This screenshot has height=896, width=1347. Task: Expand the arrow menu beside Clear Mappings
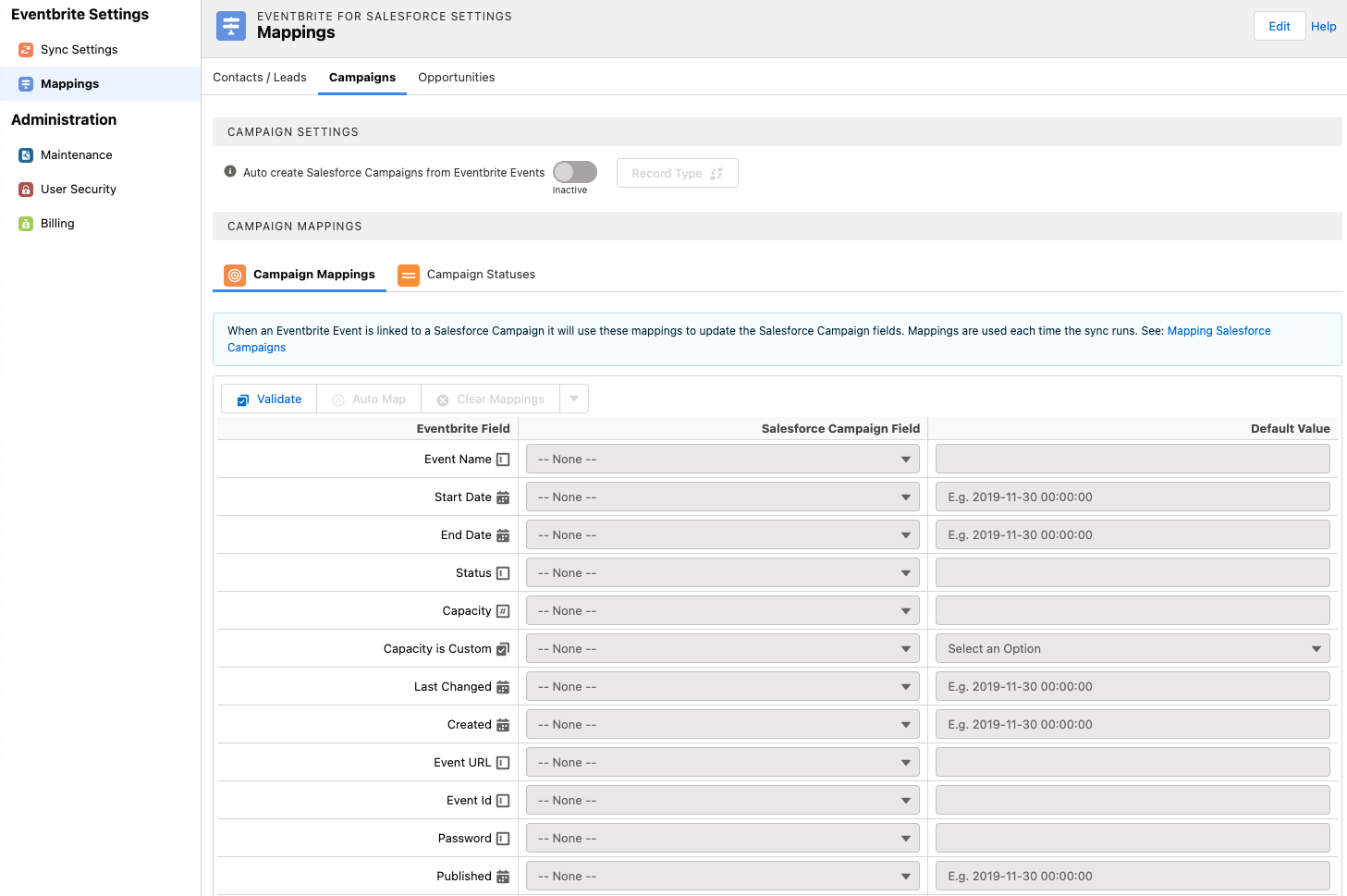coord(574,399)
